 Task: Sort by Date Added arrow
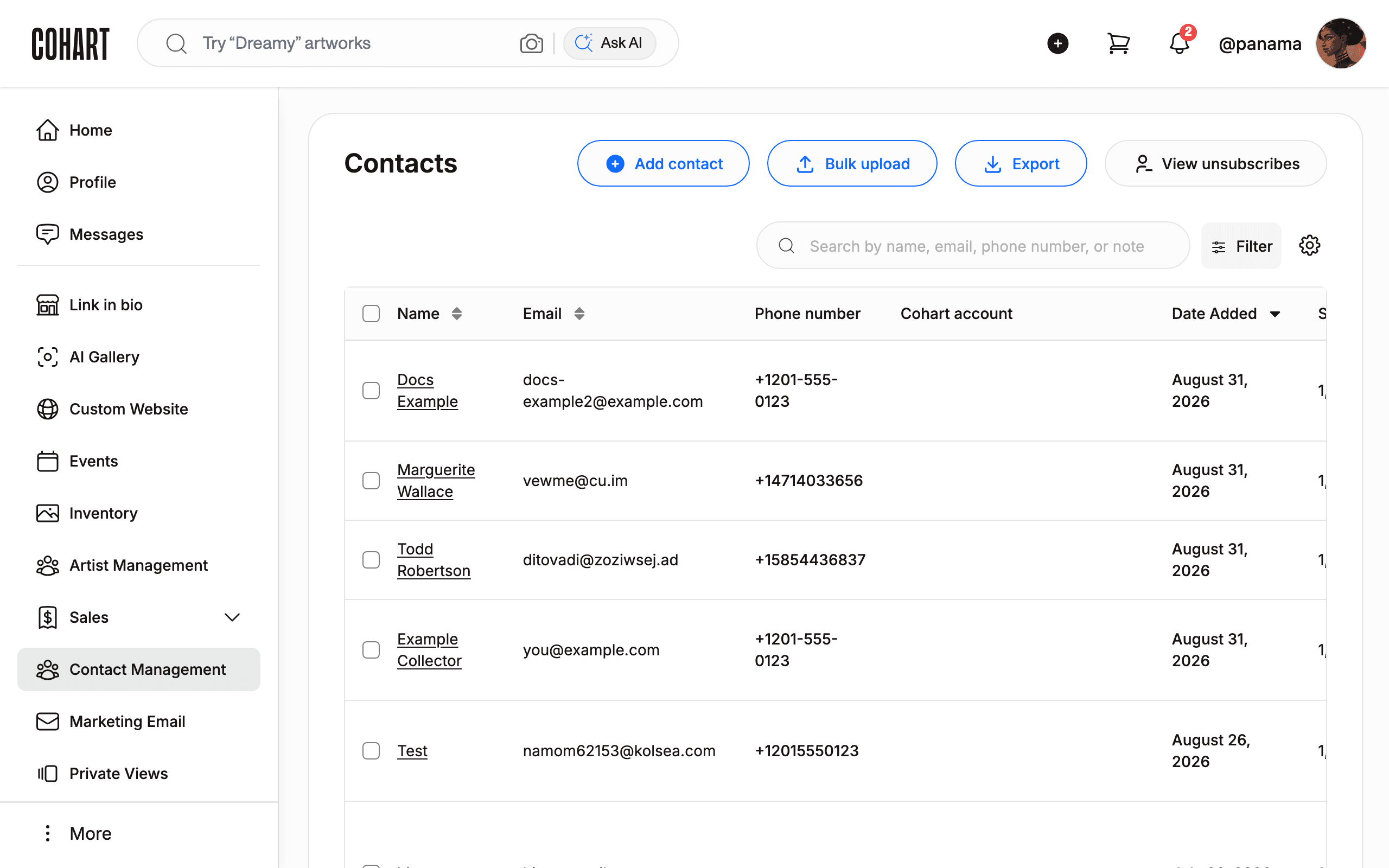click(x=1275, y=314)
